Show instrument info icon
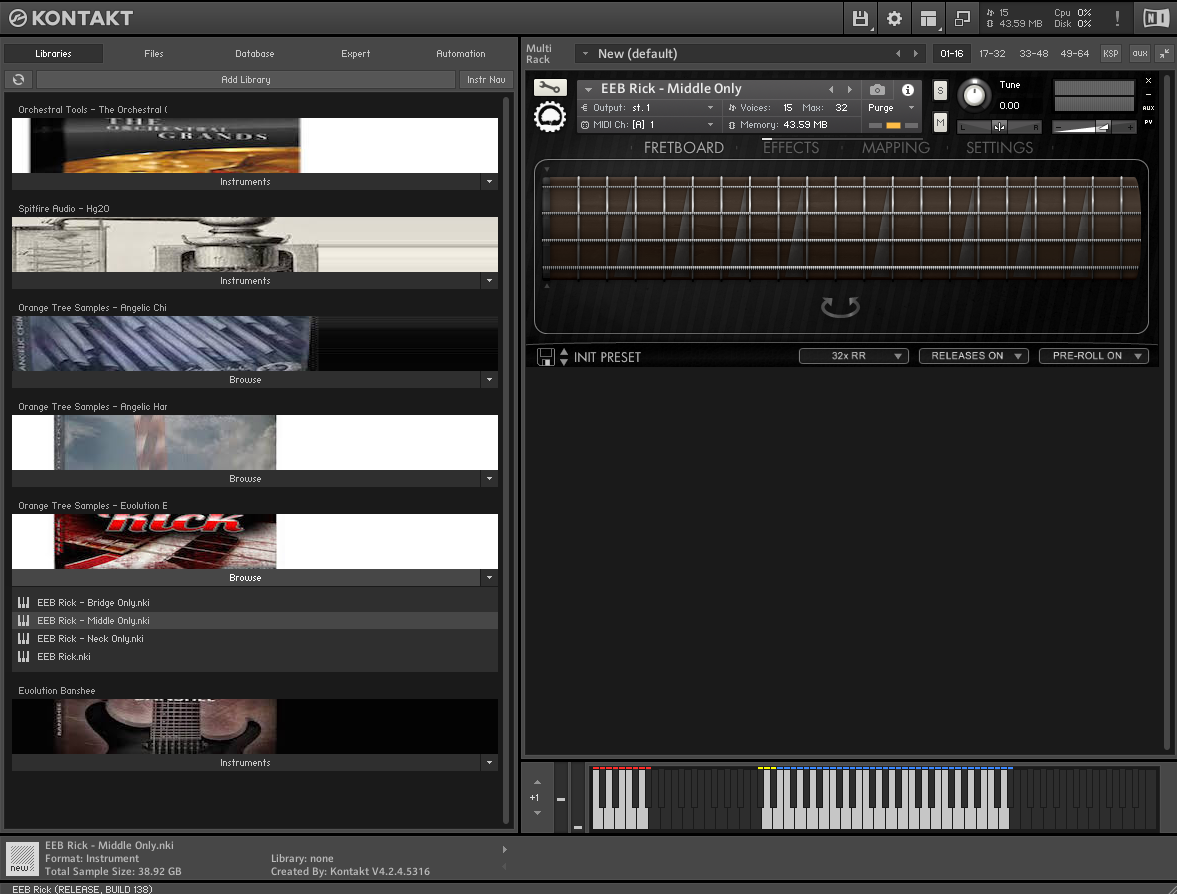The height and width of the screenshot is (894, 1177). point(908,90)
